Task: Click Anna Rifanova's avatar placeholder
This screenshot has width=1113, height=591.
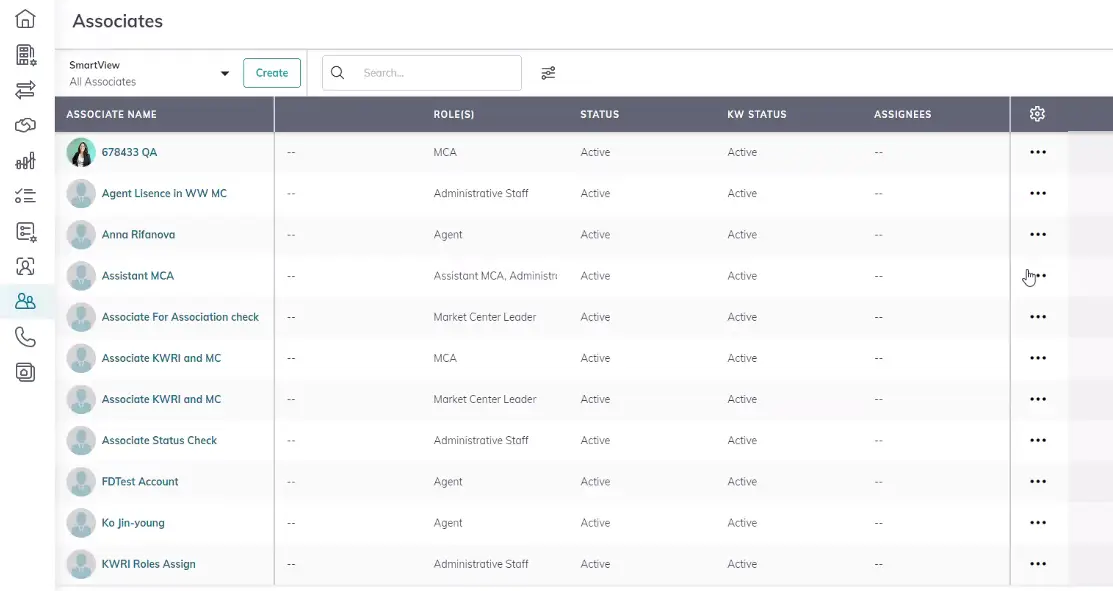Action: click(81, 234)
